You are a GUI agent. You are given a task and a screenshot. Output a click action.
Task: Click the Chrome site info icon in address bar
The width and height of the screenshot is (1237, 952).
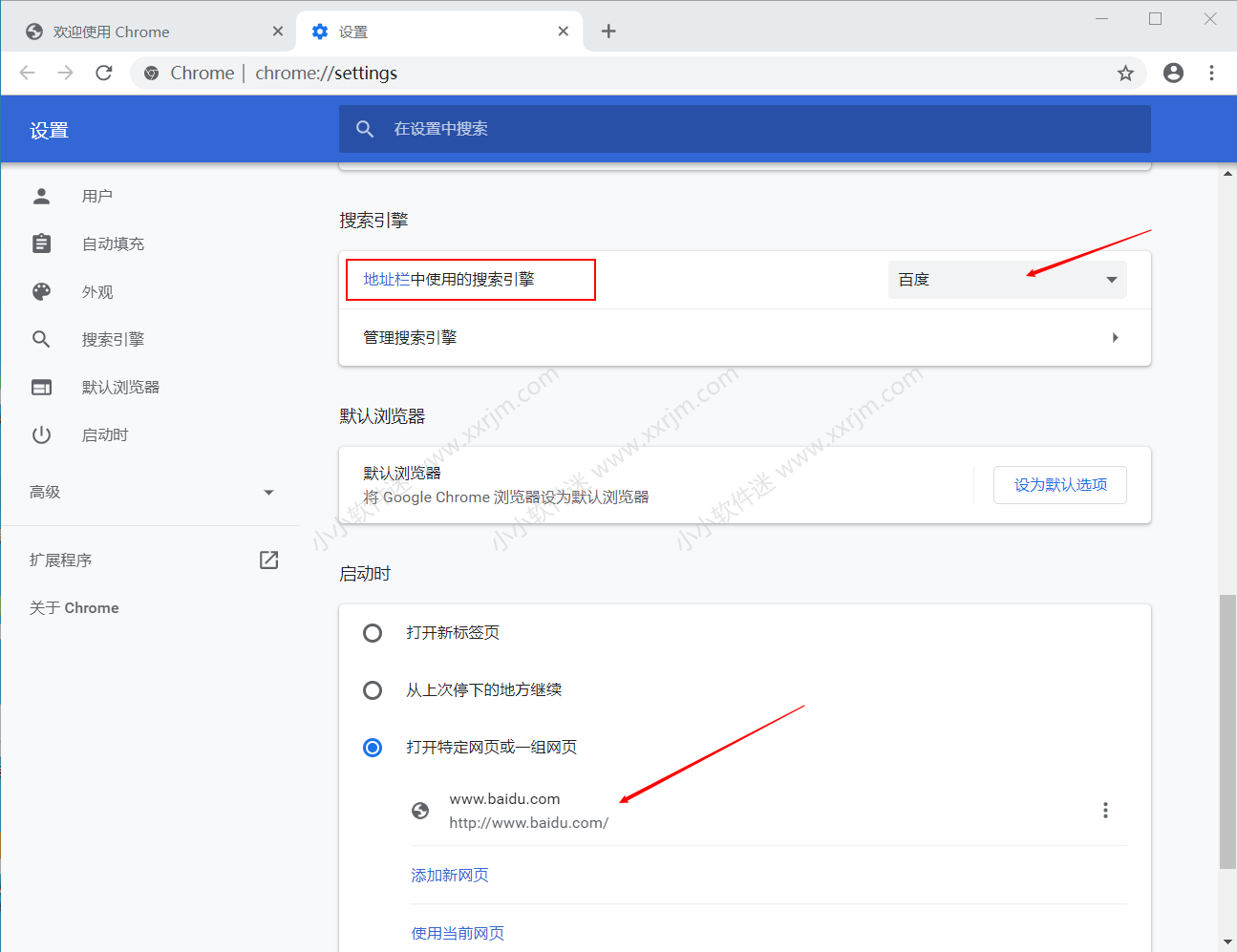click(x=151, y=74)
